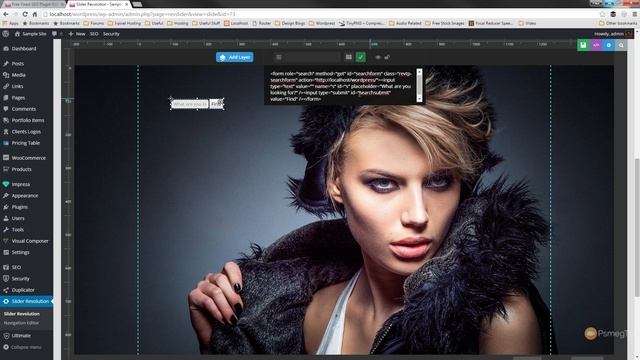Image resolution: width=640 pixels, height=360 pixels.
Task: Click the Slider Revolution sidebar item
Action: [x=27, y=301]
